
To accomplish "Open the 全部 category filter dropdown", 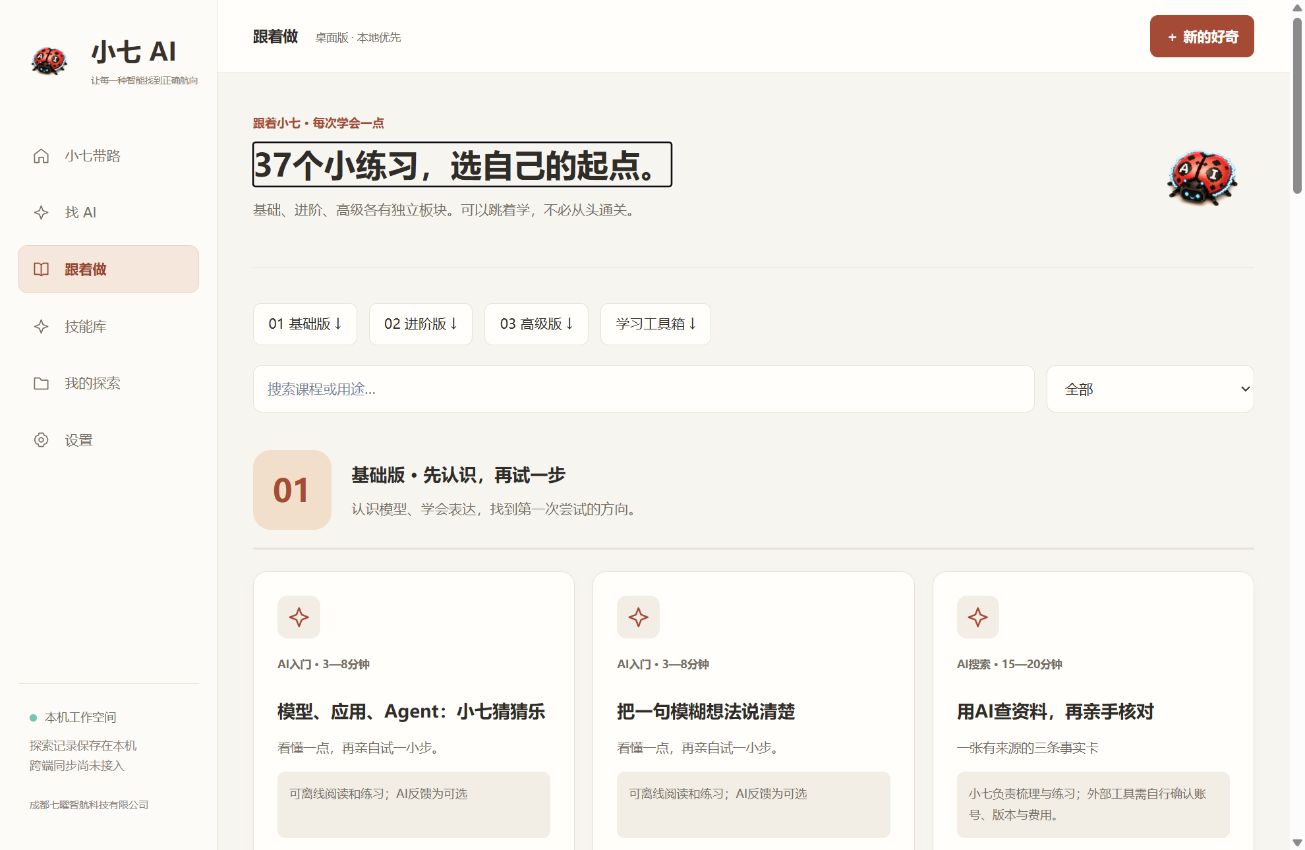I will pyautogui.click(x=1150, y=389).
